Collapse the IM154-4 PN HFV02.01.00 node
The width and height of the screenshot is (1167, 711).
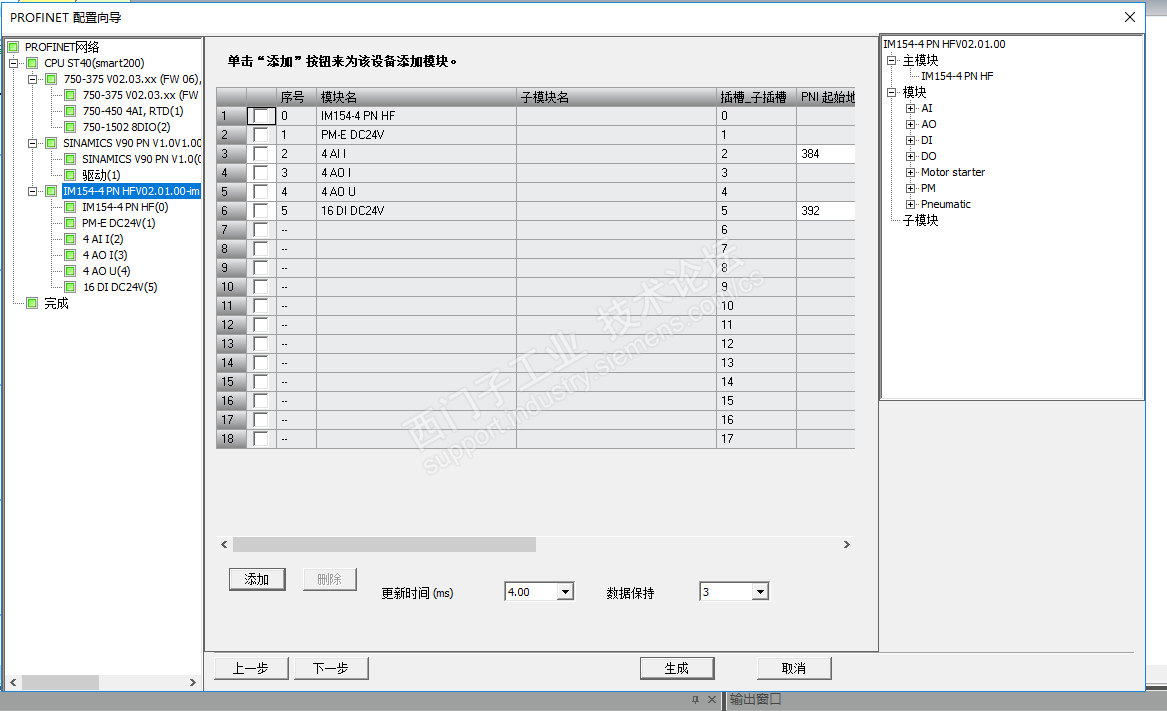tap(32, 191)
